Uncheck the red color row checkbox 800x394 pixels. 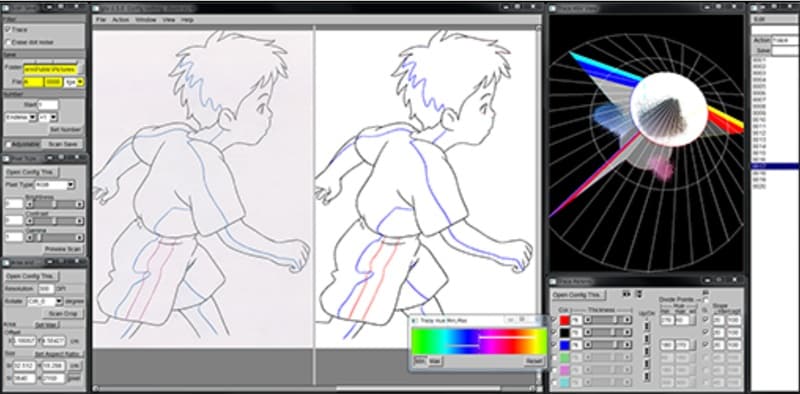point(555,320)
